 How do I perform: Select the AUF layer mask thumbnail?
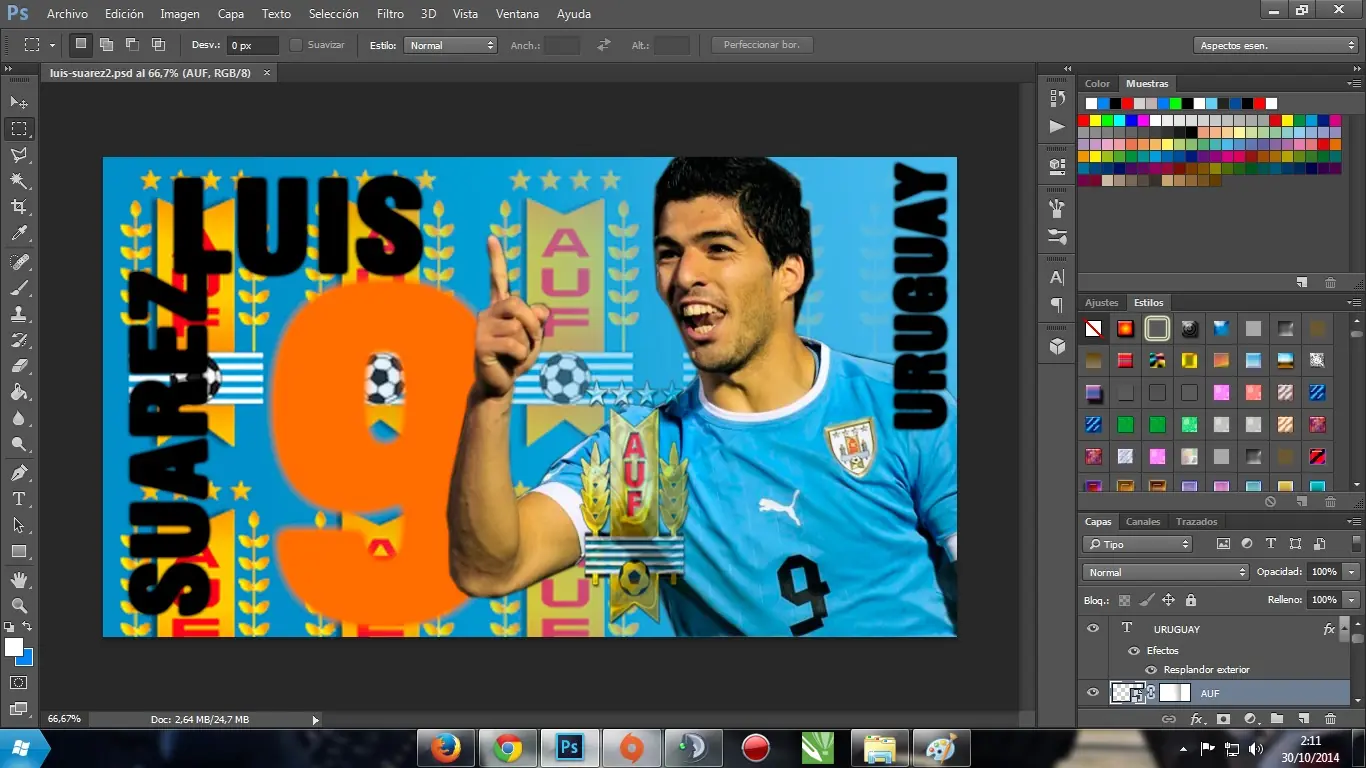[x=1175, y=692]
